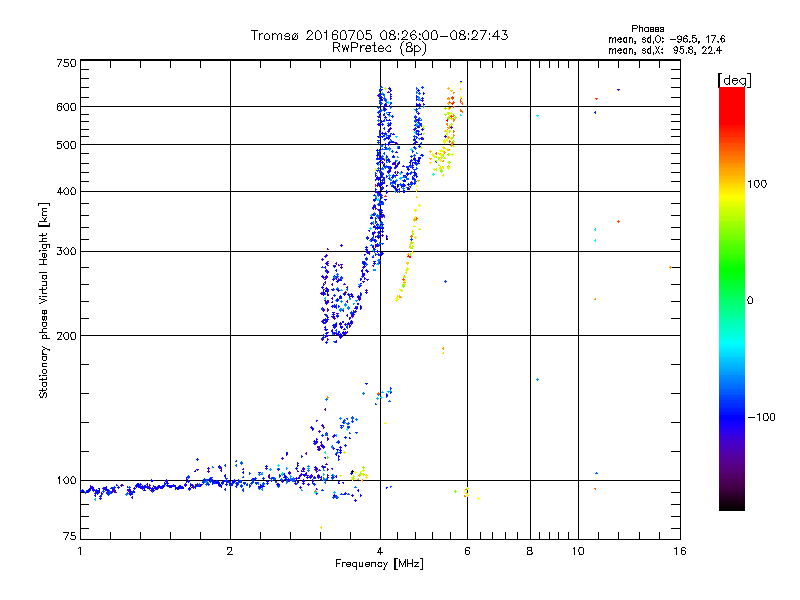Screen dimensions: 800x600
Task: Click the colorbar label '-100'
Action: point(761,417)
